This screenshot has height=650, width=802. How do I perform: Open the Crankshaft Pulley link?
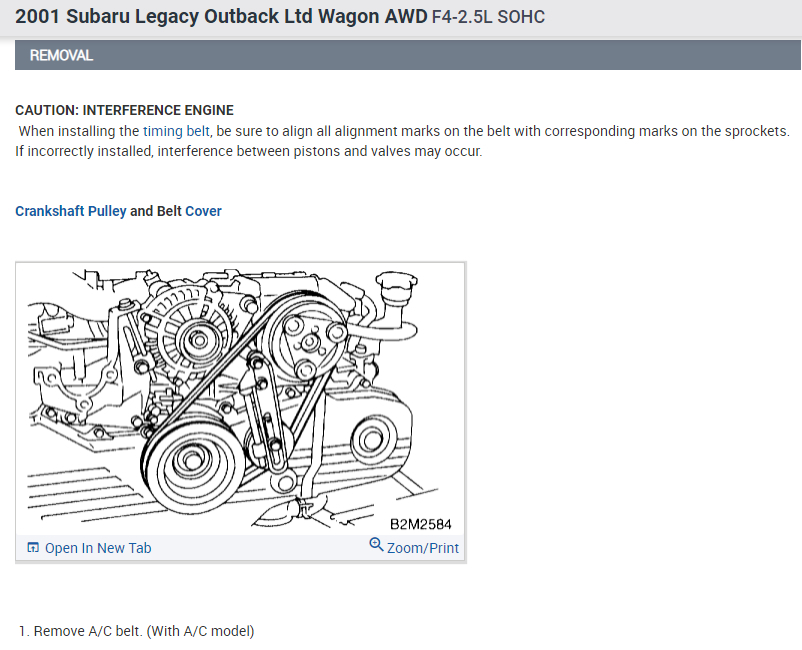point(71,211)
